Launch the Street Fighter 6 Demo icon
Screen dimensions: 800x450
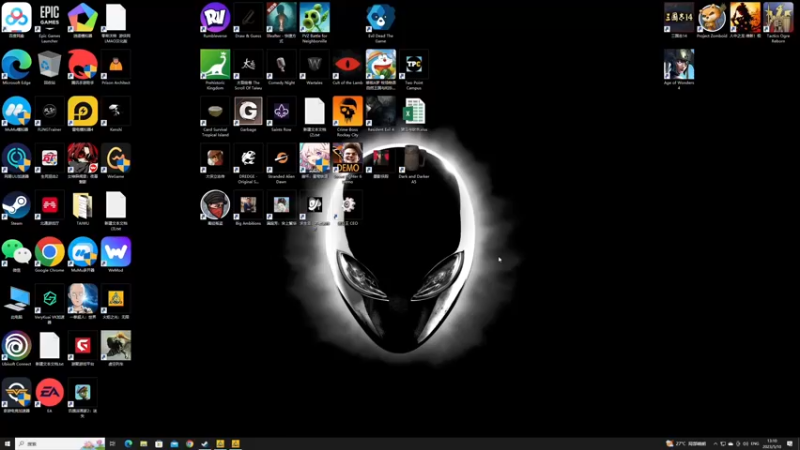click(347, 163)
